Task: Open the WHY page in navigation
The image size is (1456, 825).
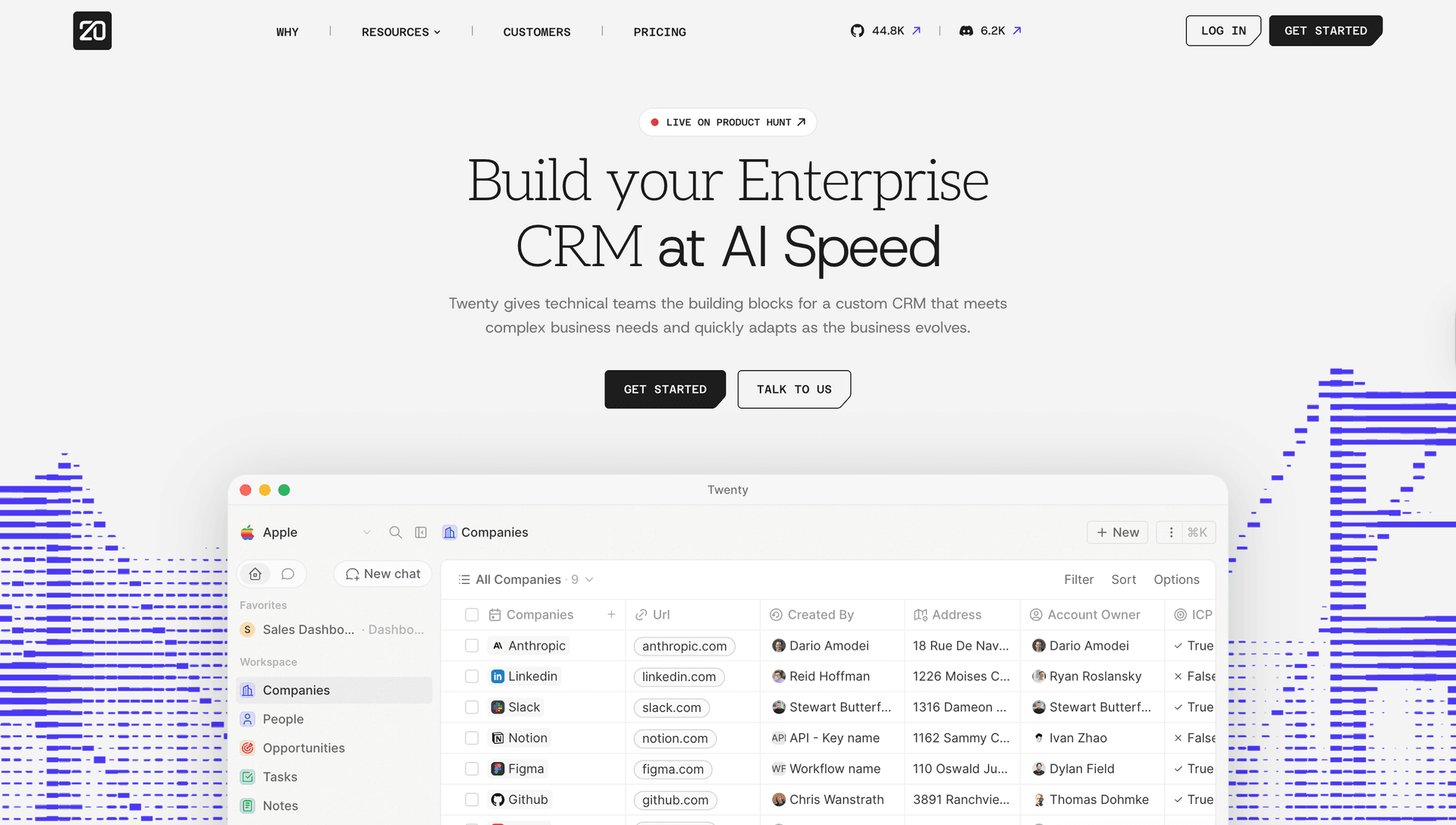Action: pos(287,32)
